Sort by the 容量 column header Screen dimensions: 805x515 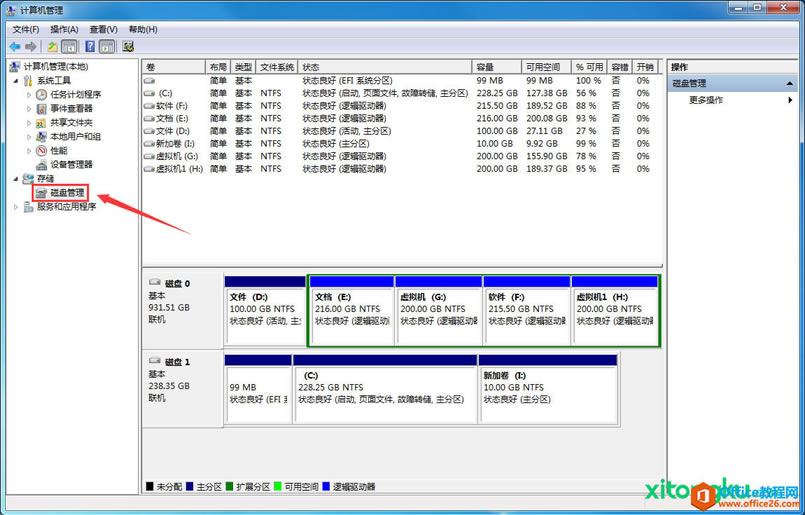pos(496,67)
